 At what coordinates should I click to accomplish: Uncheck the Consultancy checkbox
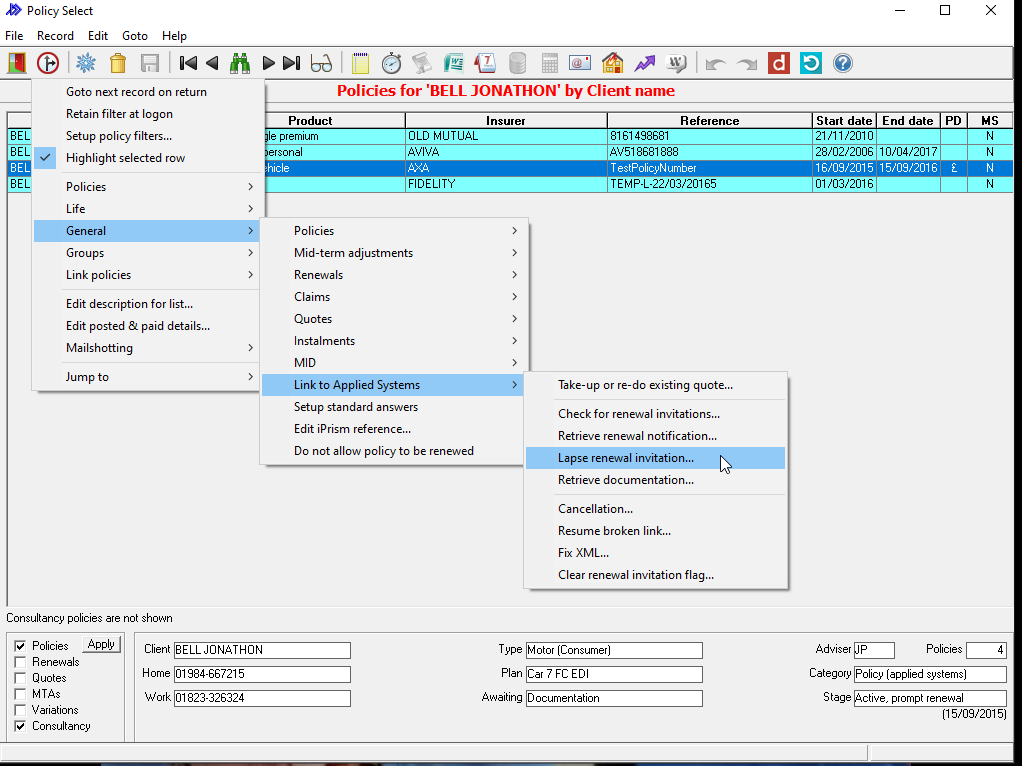tap(20, 726)
